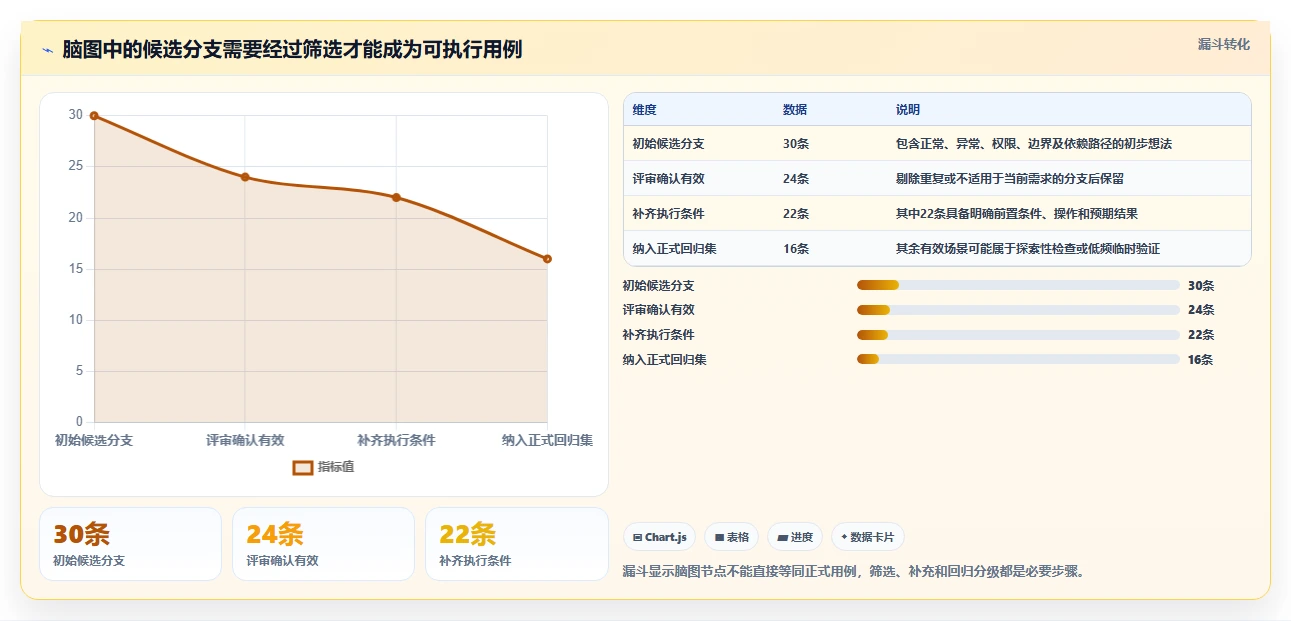
Task: Click the 补齐执行条件 progress bar
Action: coord(1018,335)
